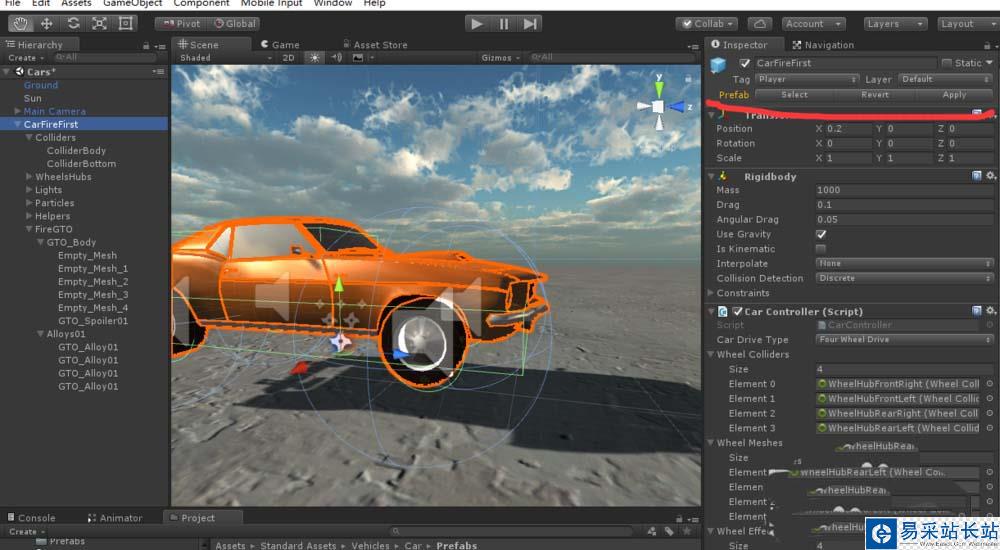Select the Scale tool

click(100, 23)
